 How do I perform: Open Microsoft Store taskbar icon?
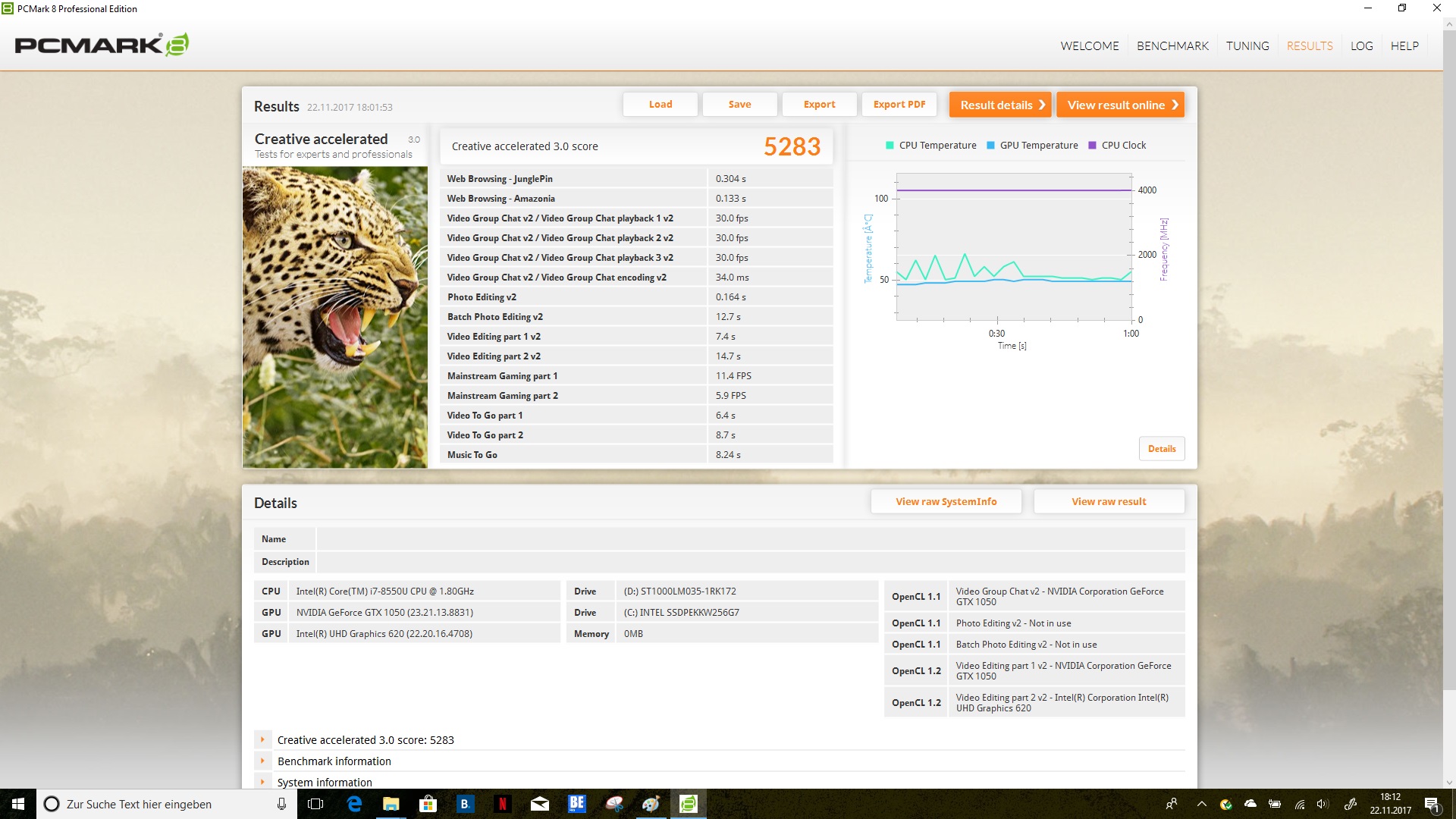click(428, 804)
